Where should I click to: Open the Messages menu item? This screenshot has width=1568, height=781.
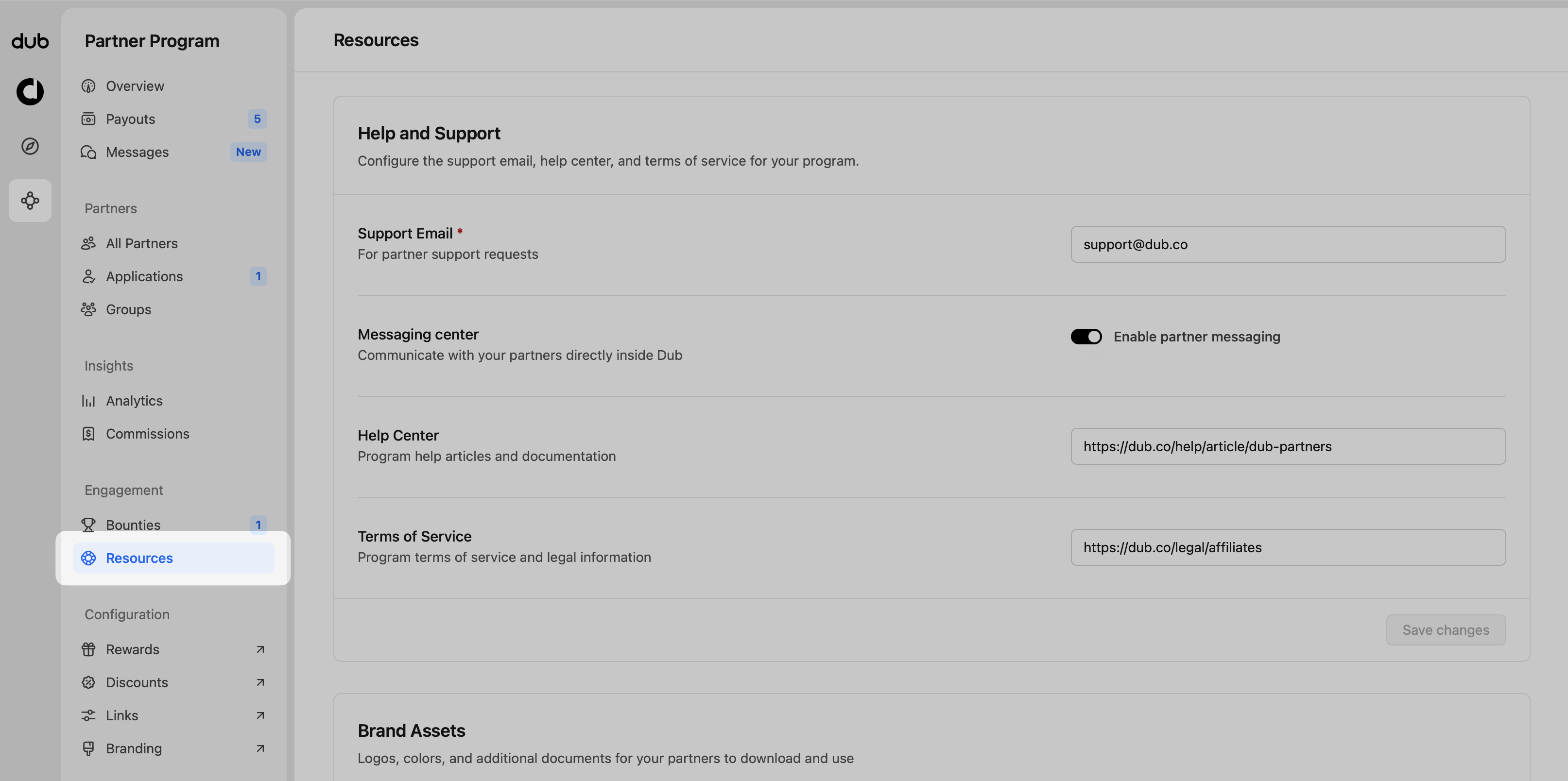coord(138,152)
